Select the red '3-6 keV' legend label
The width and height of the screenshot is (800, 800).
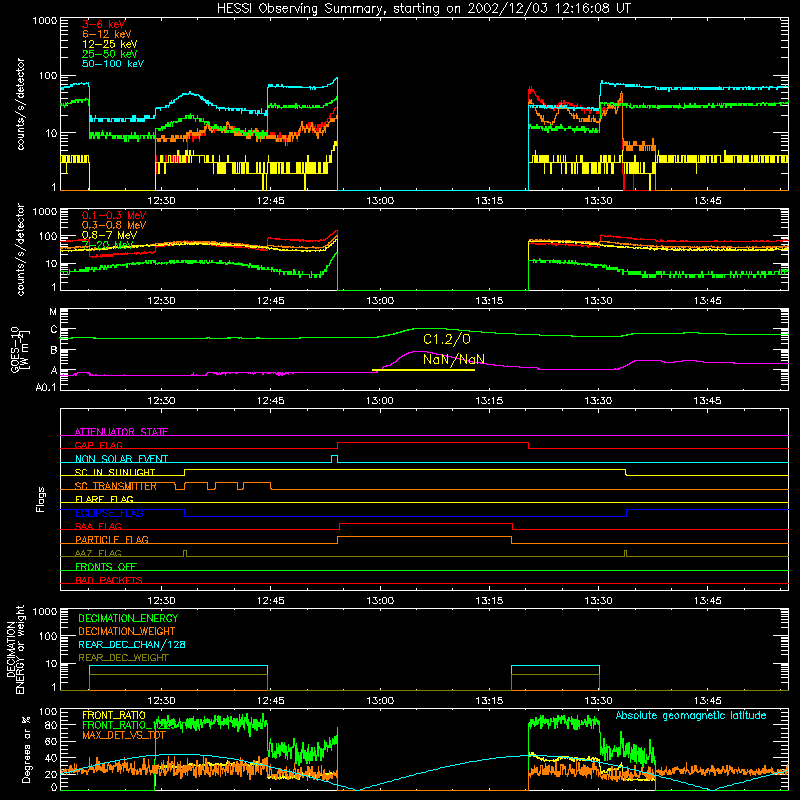point(104,24)
